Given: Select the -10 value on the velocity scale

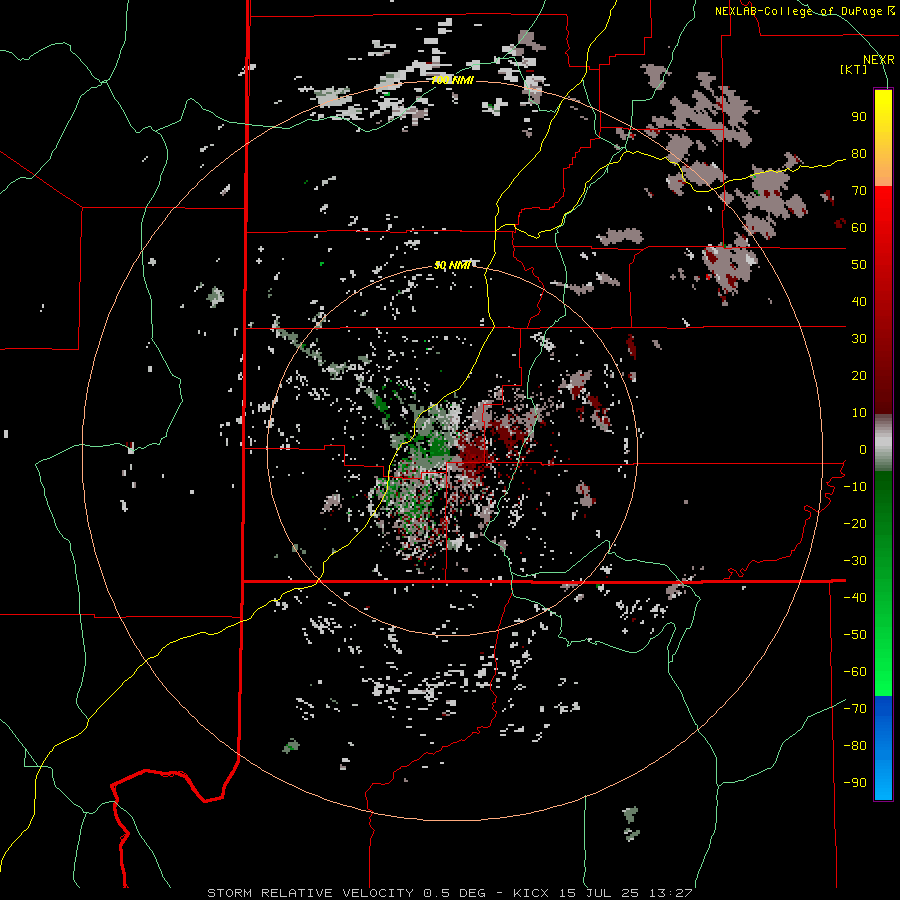Looking at the screenshot, I should pyautogui.click(x=855, y=487).
